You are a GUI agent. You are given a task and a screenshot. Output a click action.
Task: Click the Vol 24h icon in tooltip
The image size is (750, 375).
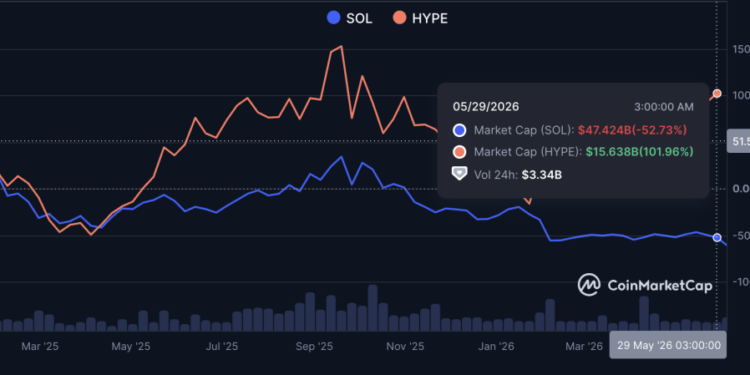[459, 173]
